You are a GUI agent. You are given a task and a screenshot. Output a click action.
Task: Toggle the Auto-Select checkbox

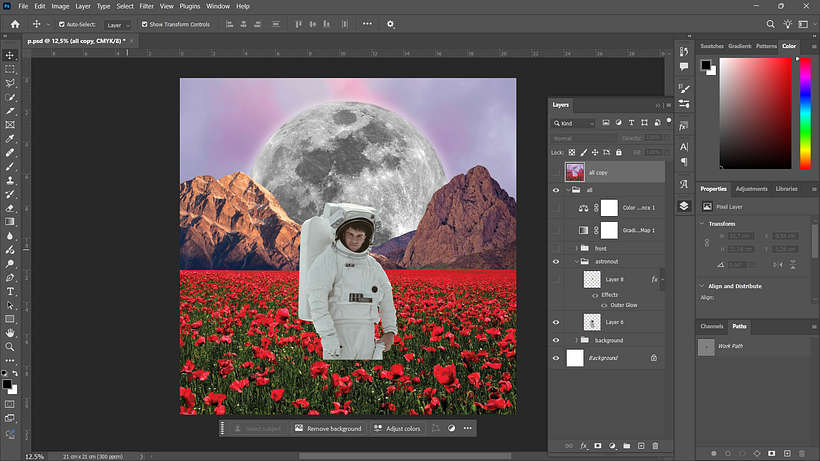pos(62,24)
